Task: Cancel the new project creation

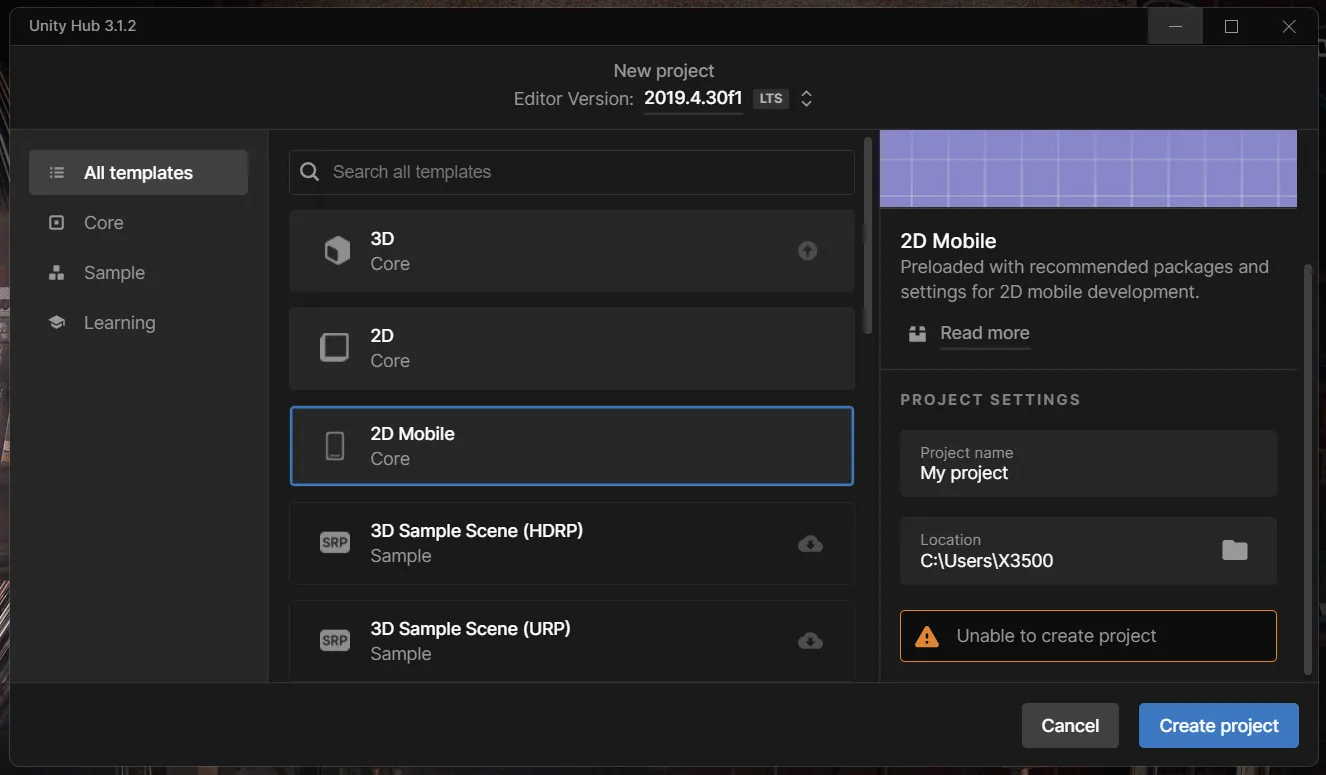Action: pyautogui.click(x=1070, y=725)
